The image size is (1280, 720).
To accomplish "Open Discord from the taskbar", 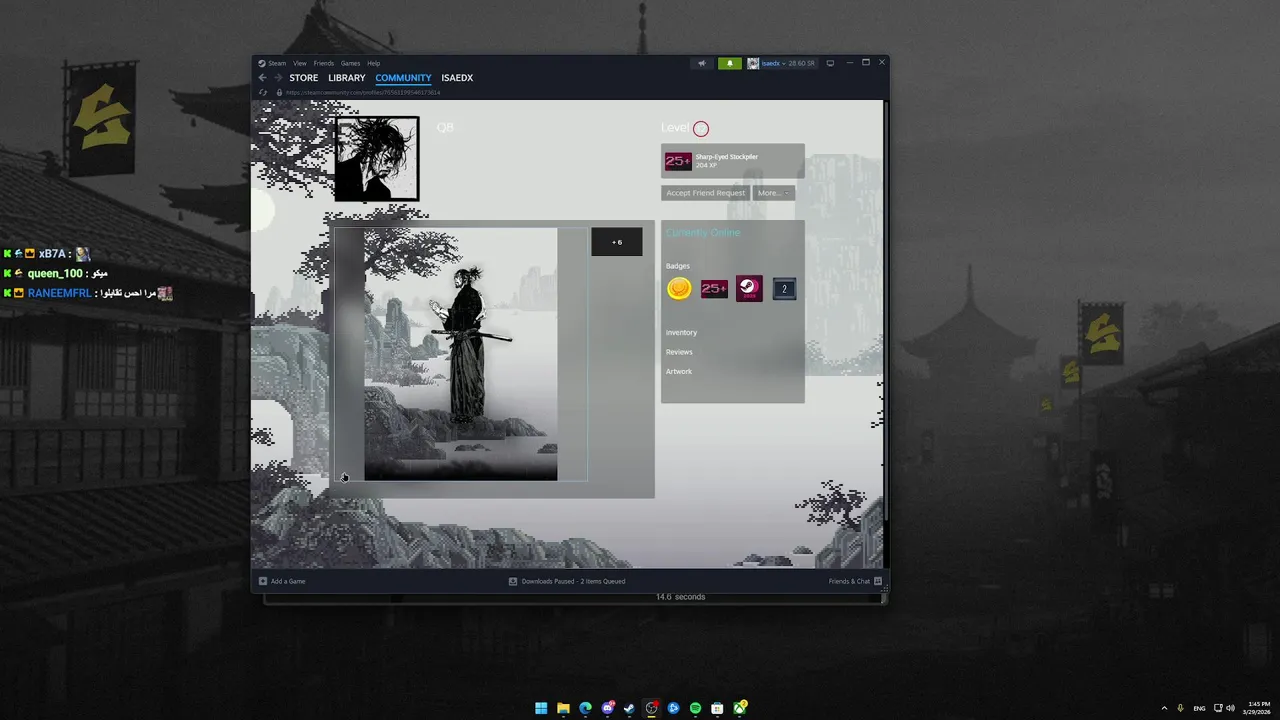I will pos(607,708).
